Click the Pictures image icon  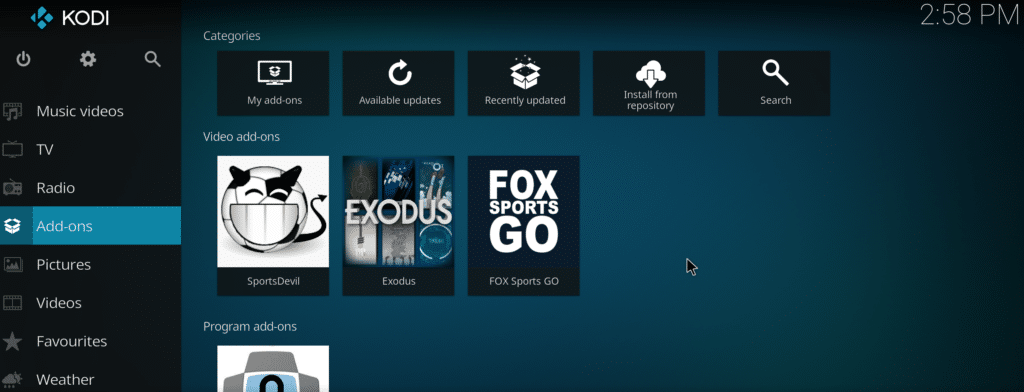[12, 265]
